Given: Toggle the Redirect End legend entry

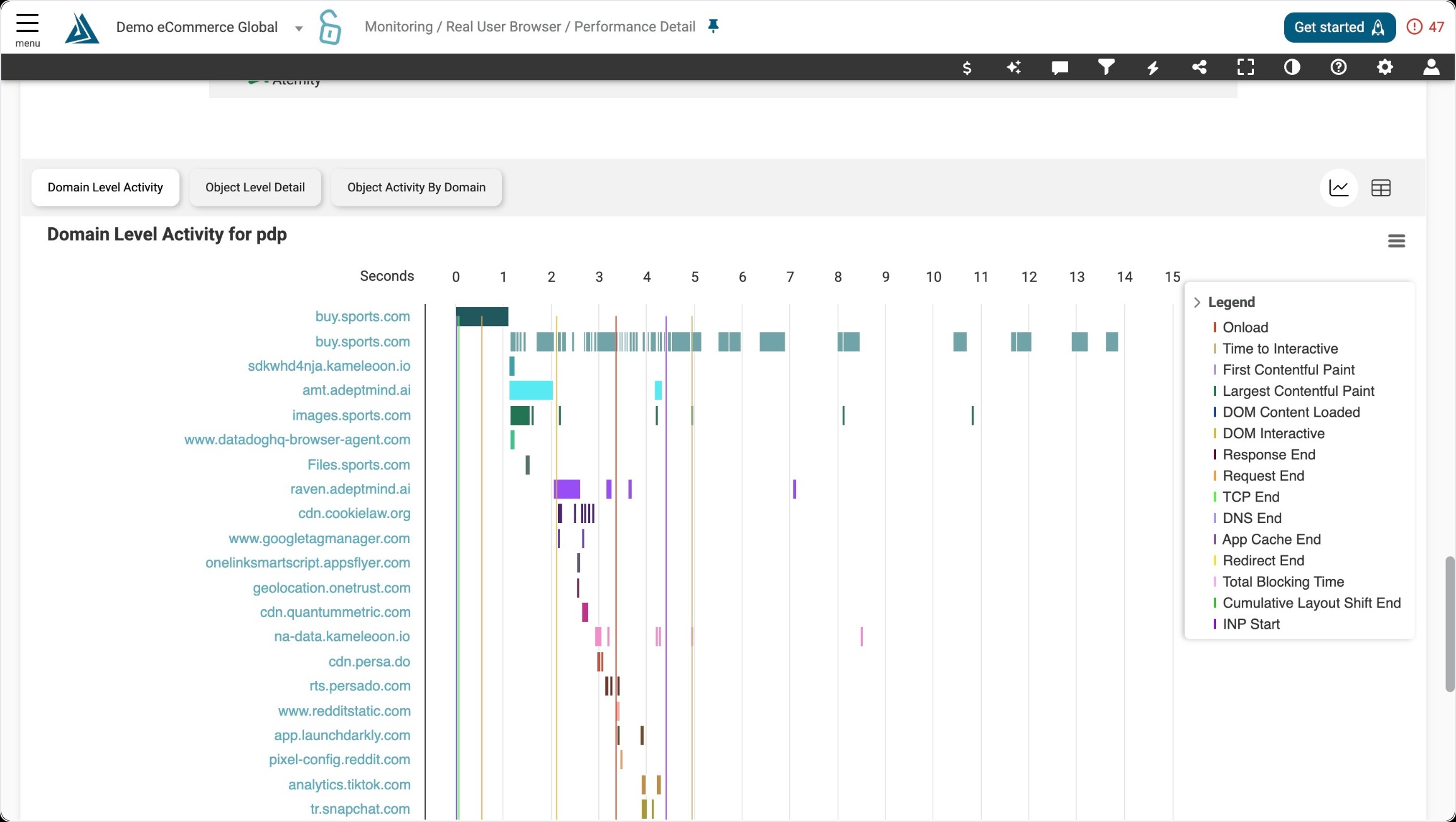Looking at the screenshot, I should coord(1258,560).
